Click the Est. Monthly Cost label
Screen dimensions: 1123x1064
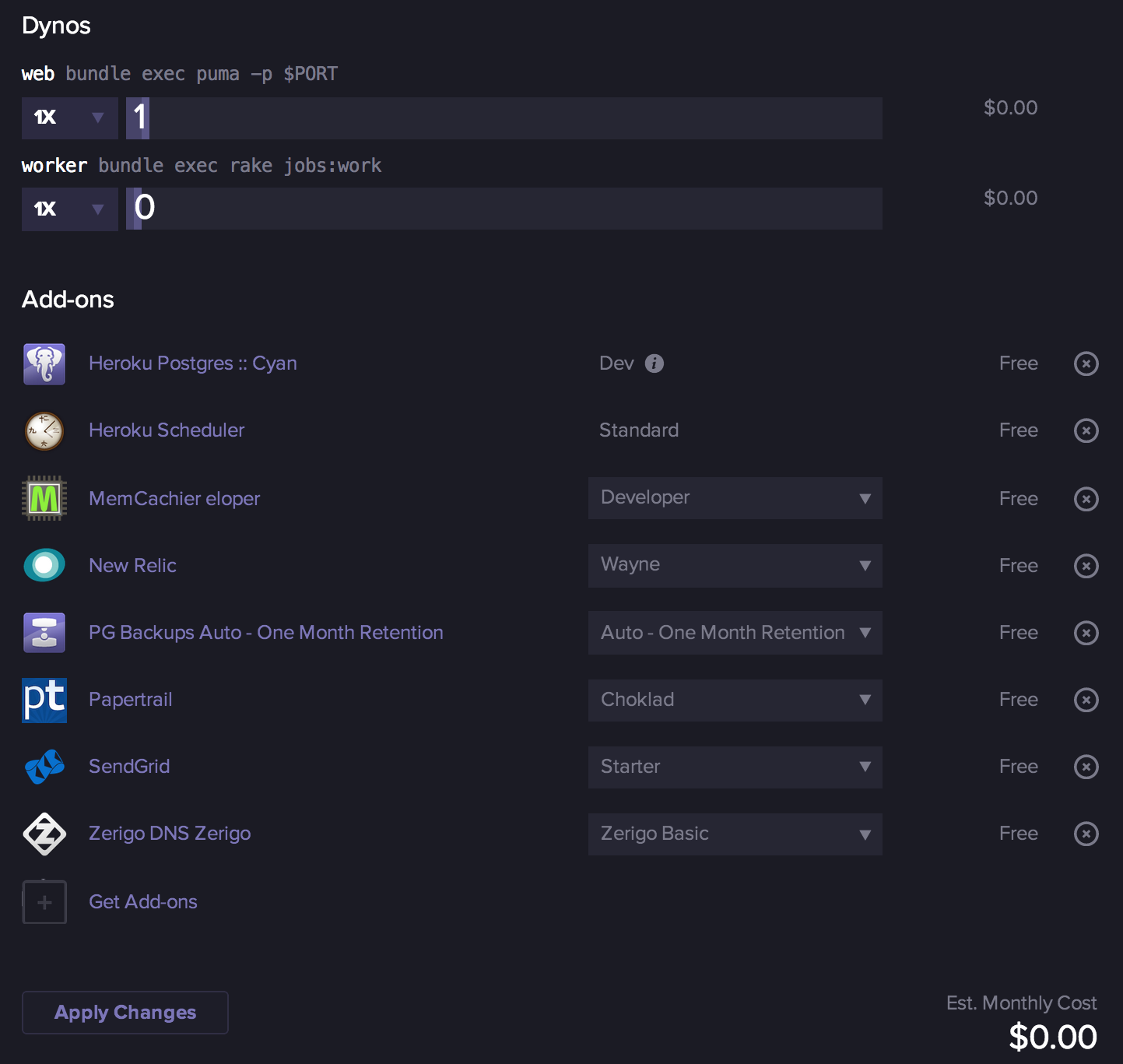coord(1021,1003)
